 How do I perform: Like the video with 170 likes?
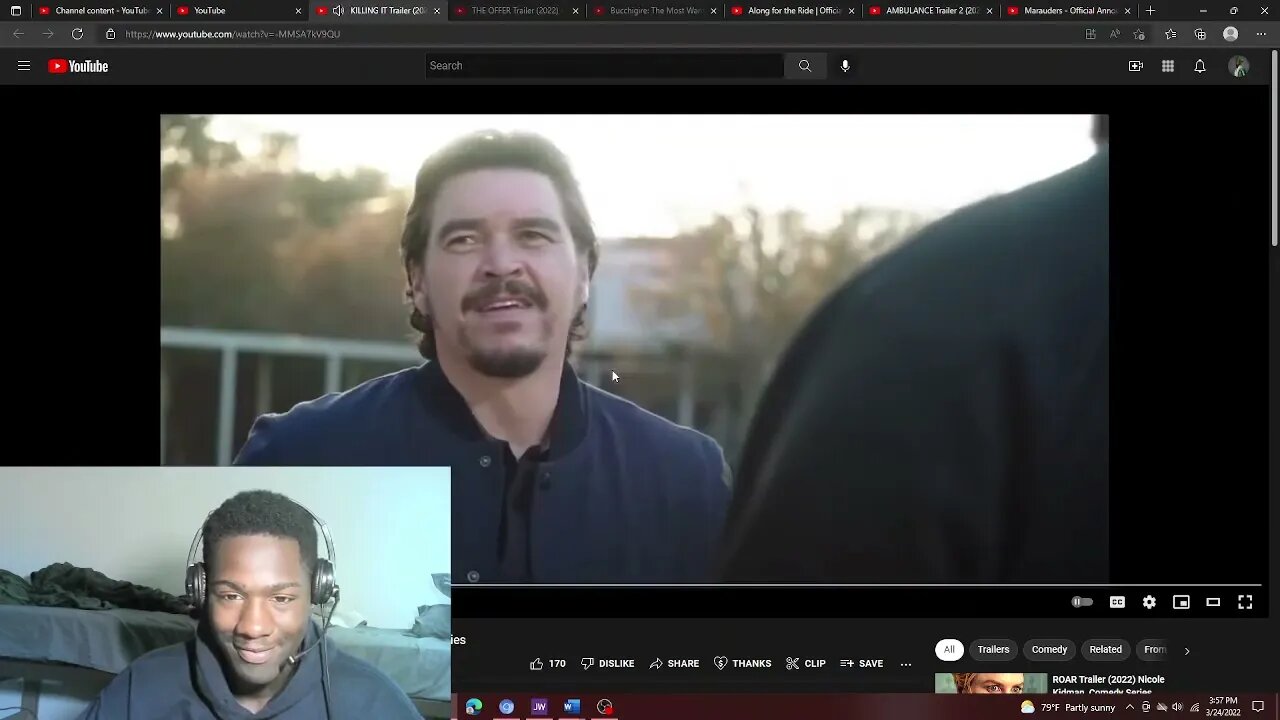point(548,663)
